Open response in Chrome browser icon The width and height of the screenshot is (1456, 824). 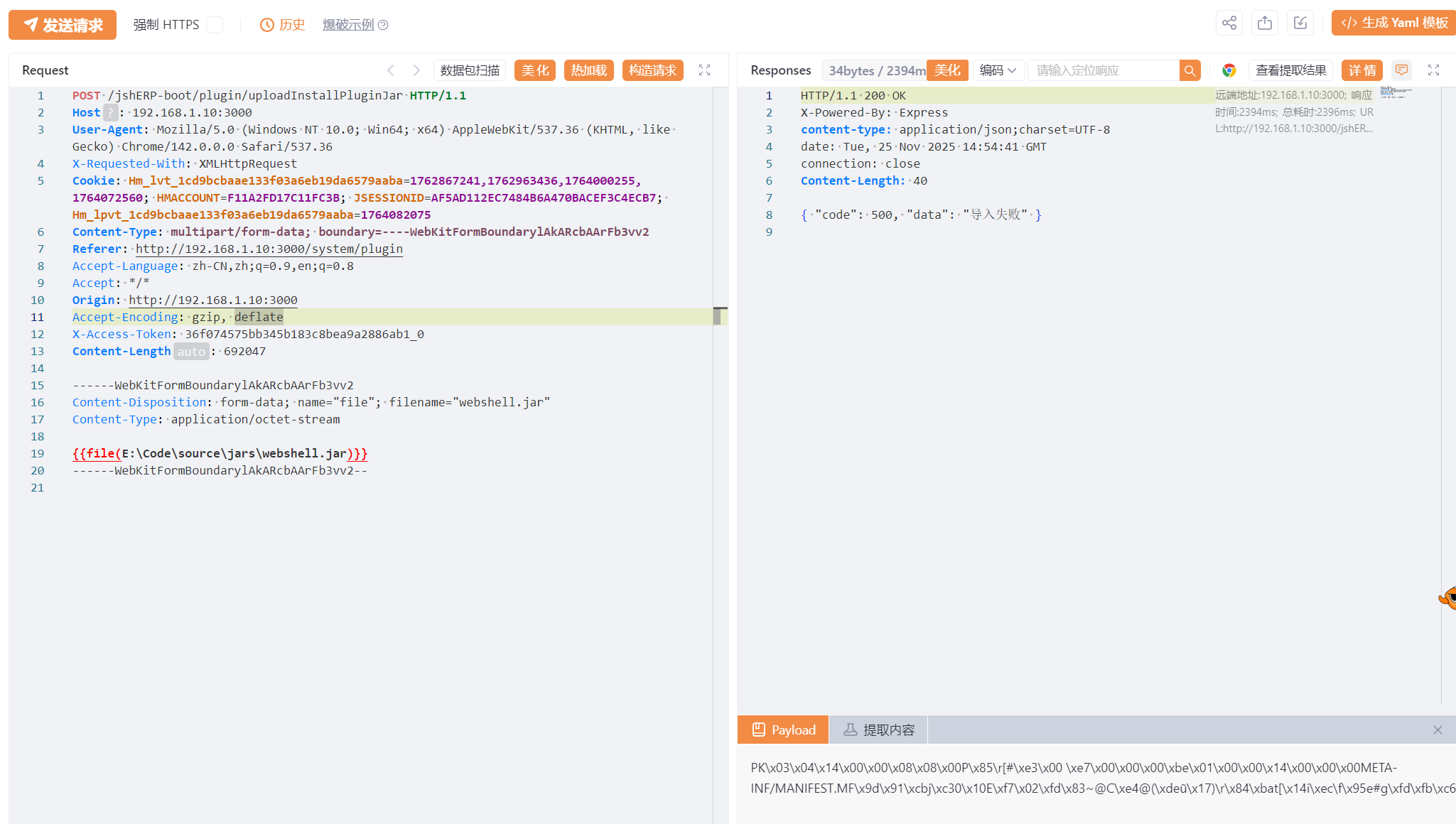click(1229, 70)
